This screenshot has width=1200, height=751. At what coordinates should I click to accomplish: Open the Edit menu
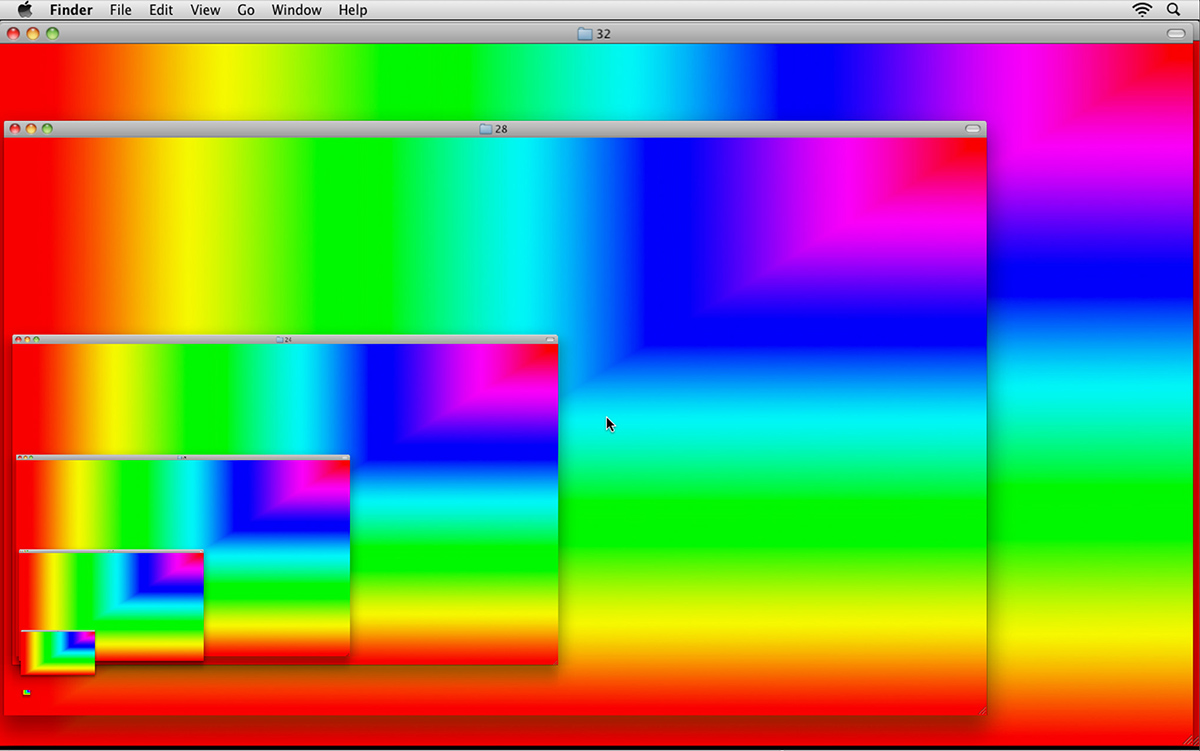coord(161,10)
